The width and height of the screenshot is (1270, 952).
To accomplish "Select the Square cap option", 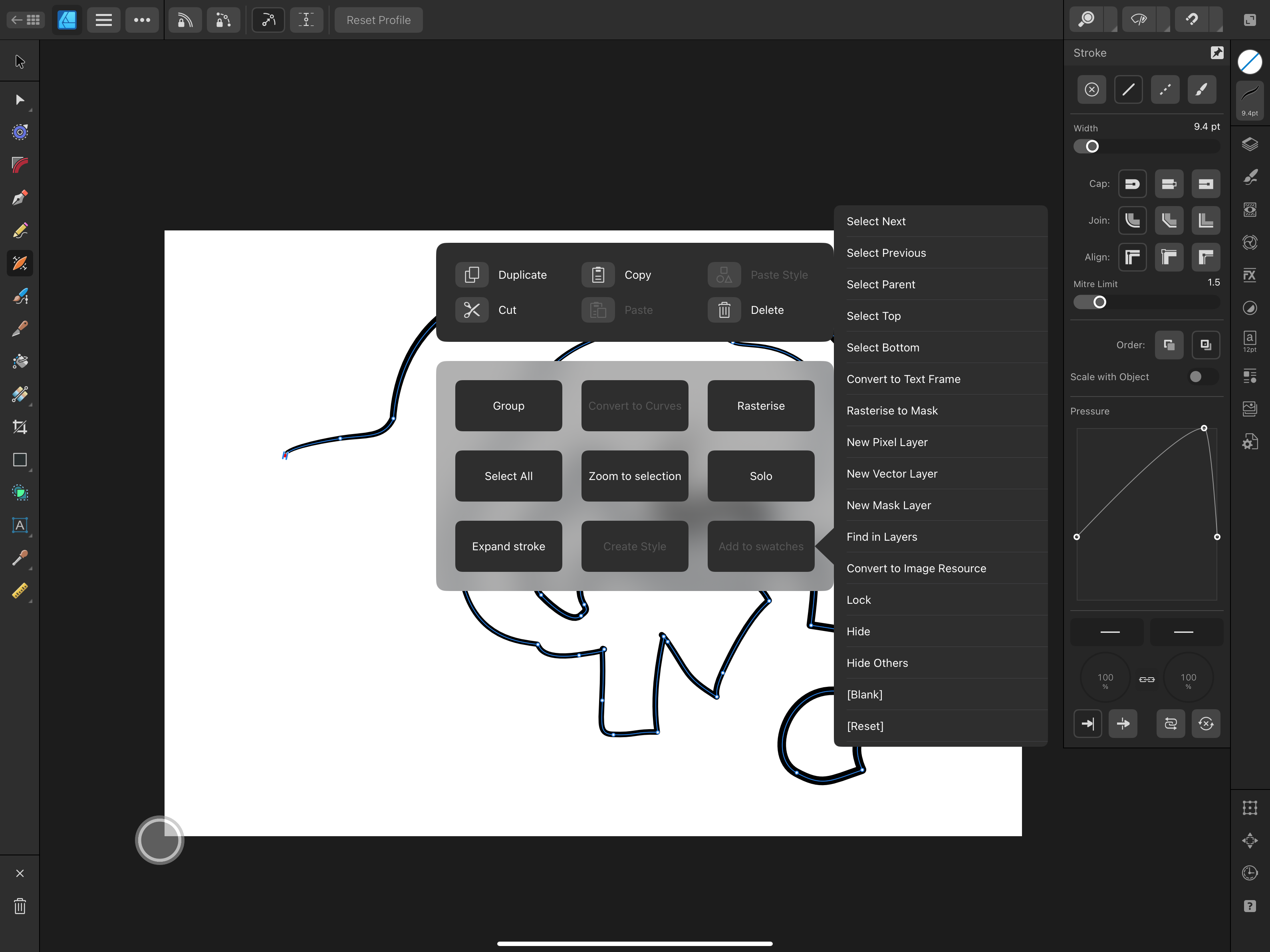I will [x=1206, y=184].
